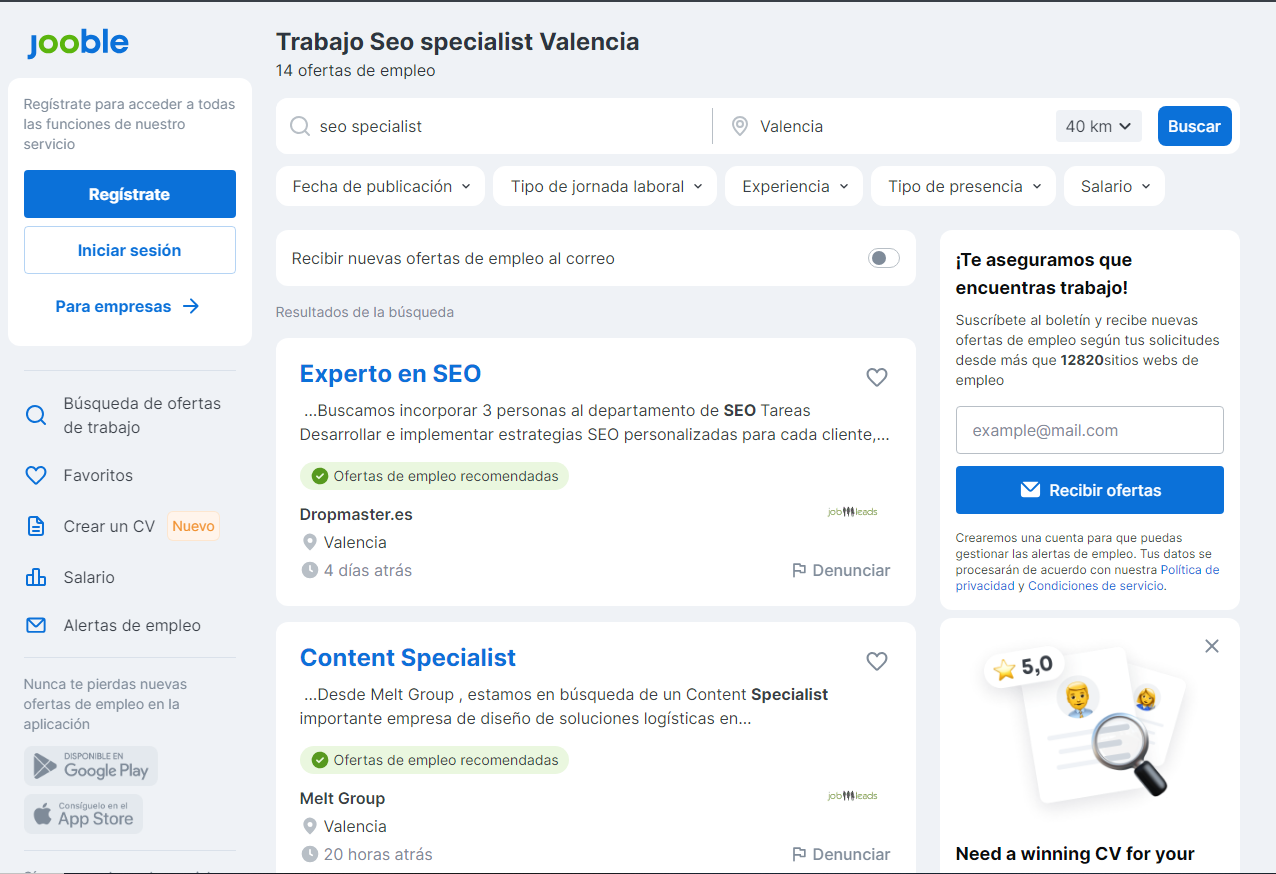Viewport: 1276px width, 874px height.
Task: Click the Jooble logo
Action: pos(78,43)
